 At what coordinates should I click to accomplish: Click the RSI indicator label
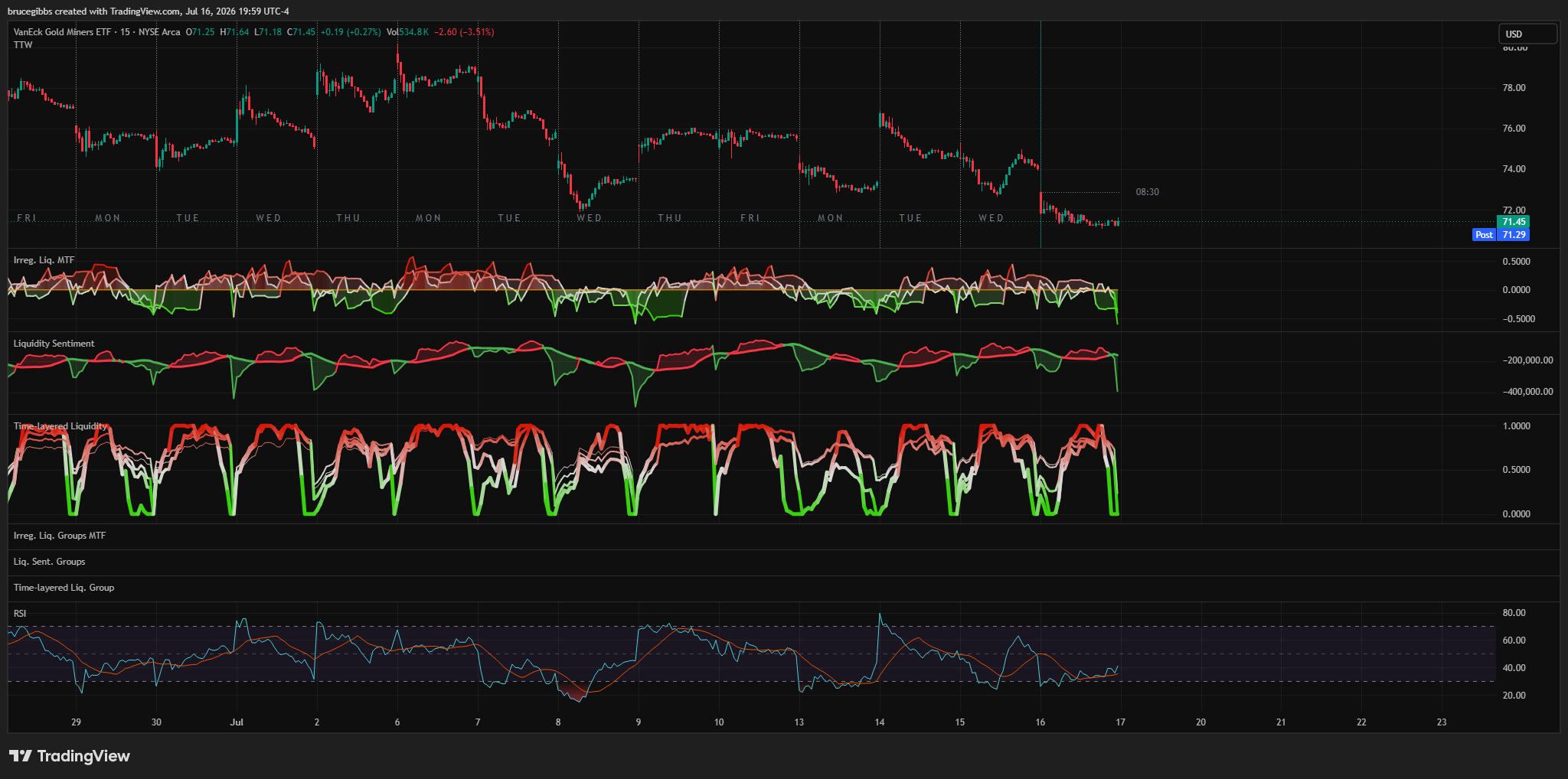20,614
